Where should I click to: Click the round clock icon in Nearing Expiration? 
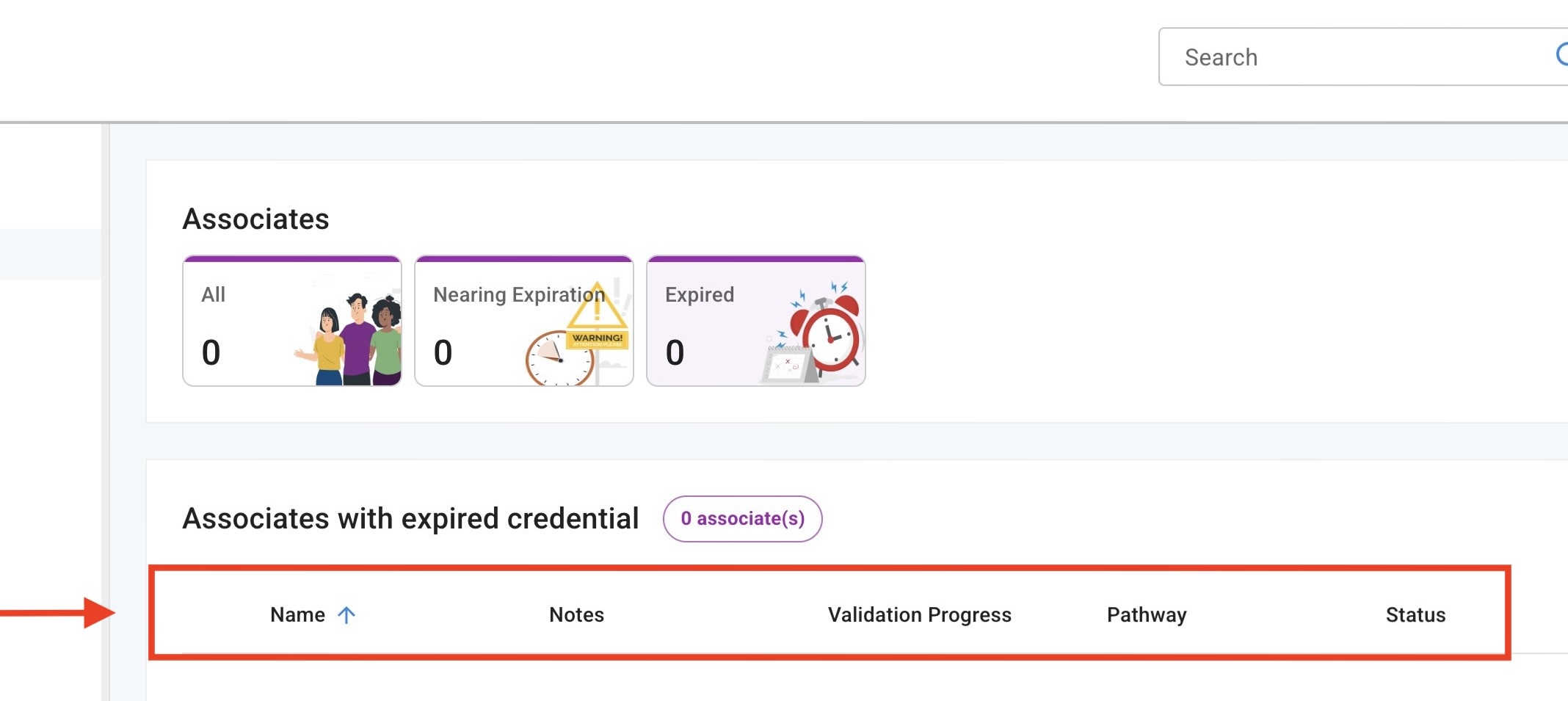[559, 358]
